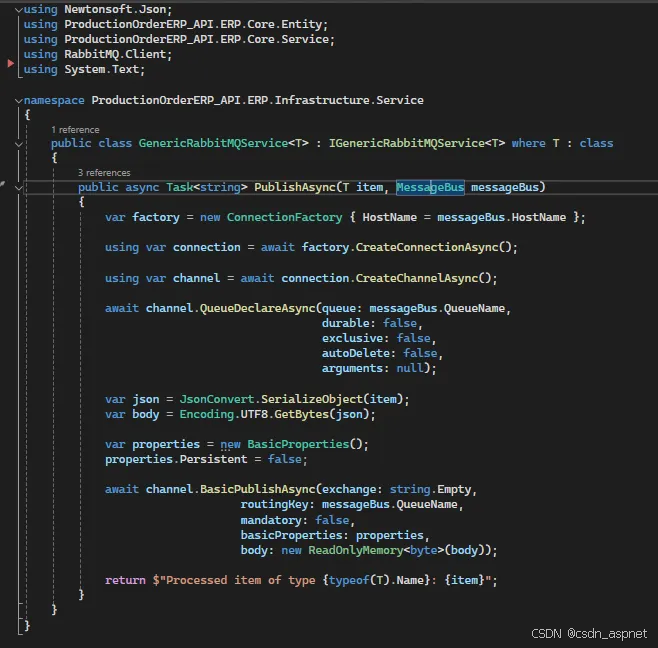Collapse the namespace ProductionOrderERP_API block

[18, 101]
